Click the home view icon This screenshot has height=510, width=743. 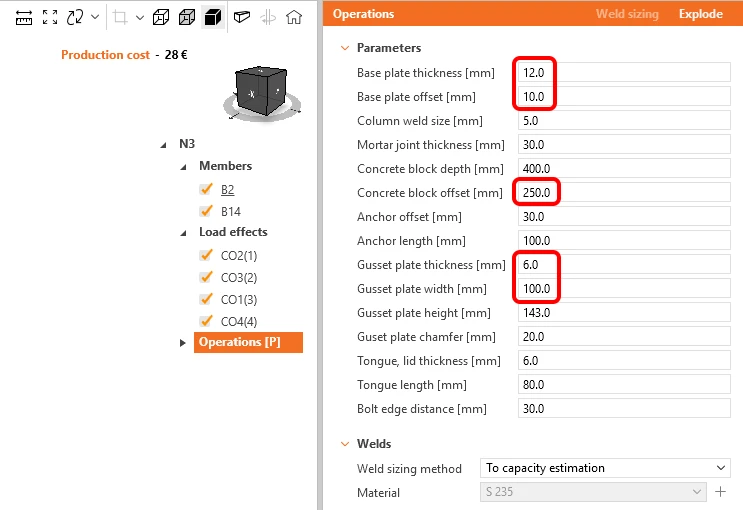294,18
